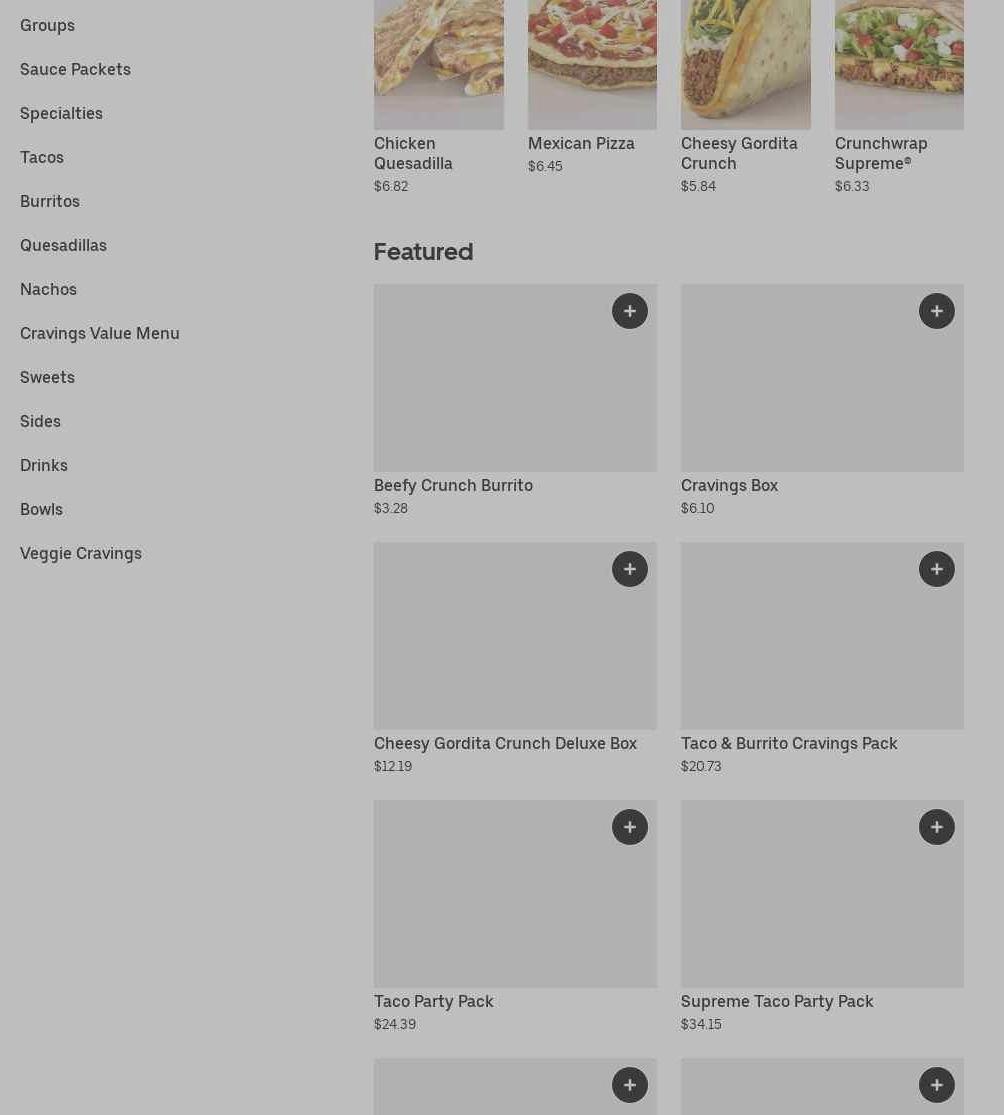The image size is (1004, 1115).
Task: Add Taco Party Pack with plus icon
Action: [629, 827]
